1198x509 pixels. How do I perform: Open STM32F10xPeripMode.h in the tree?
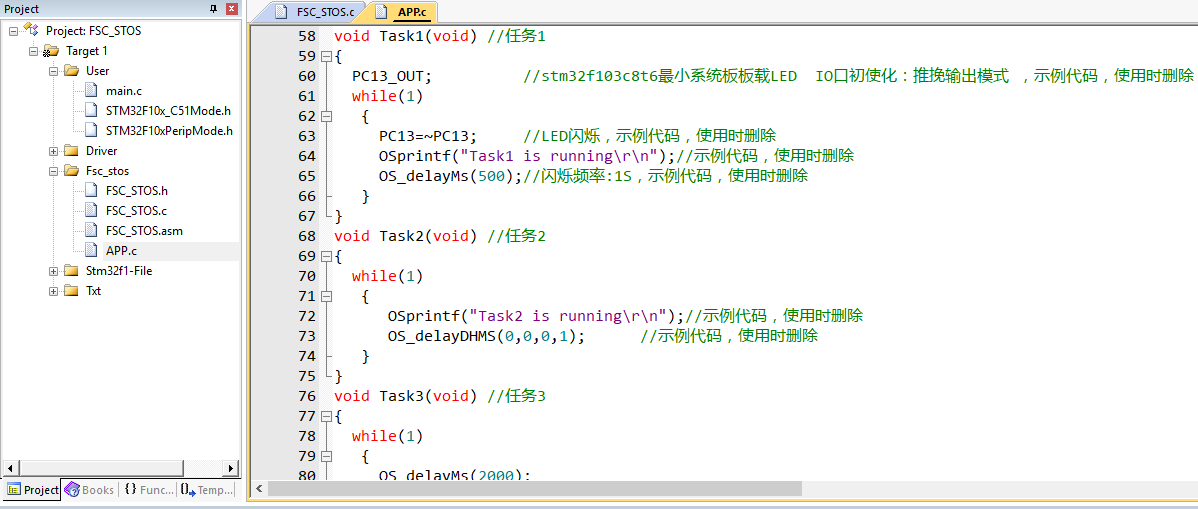coord(169,131)
